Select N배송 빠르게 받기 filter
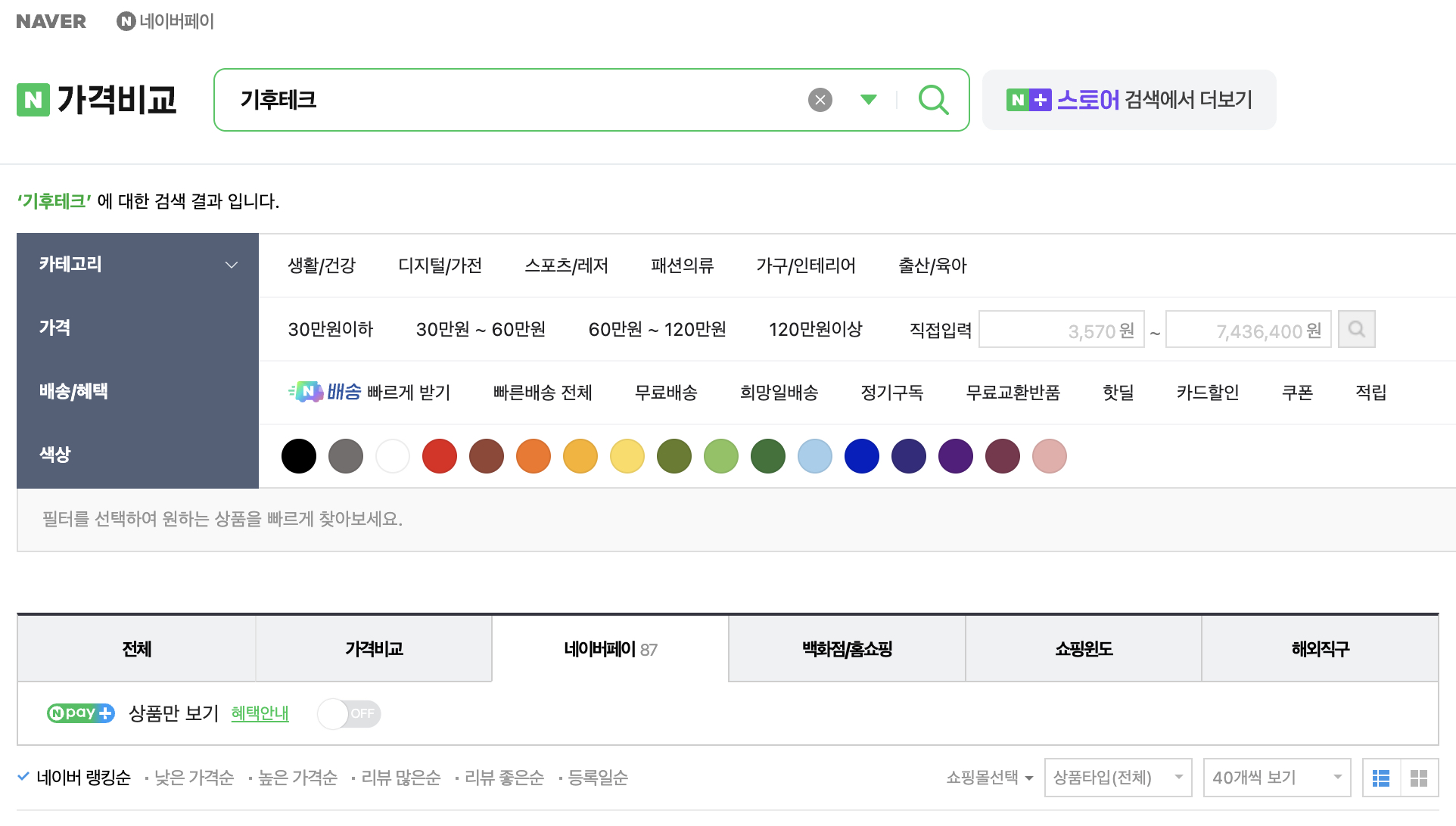 click(369, 392)
